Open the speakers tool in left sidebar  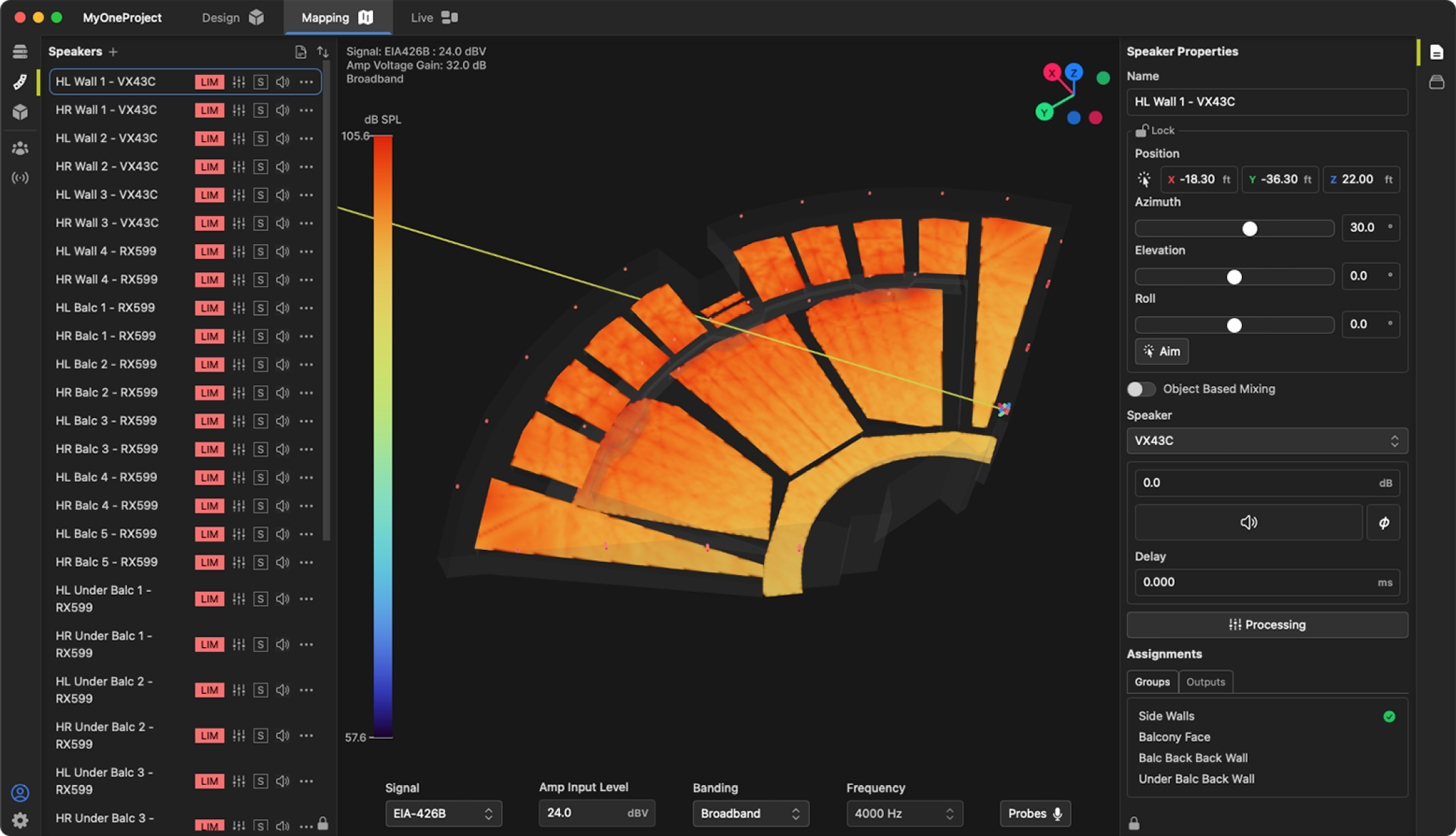pyautogui.click(x=20, y=82)
